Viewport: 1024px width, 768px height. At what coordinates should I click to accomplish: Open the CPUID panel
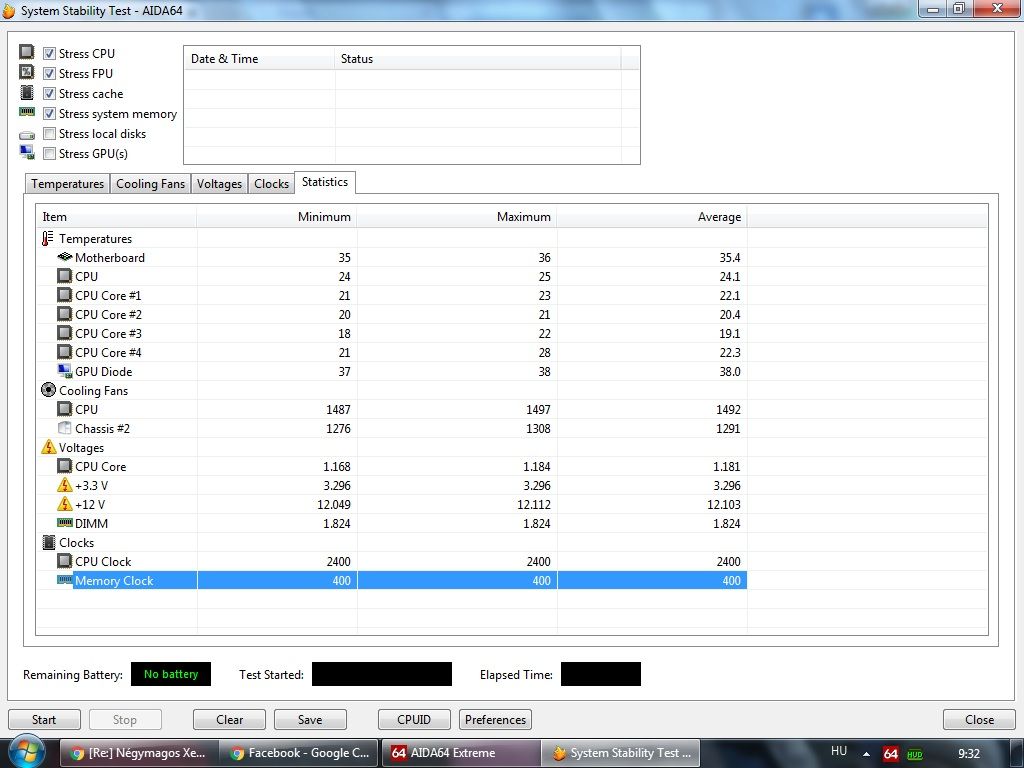[x=414, y=720]
